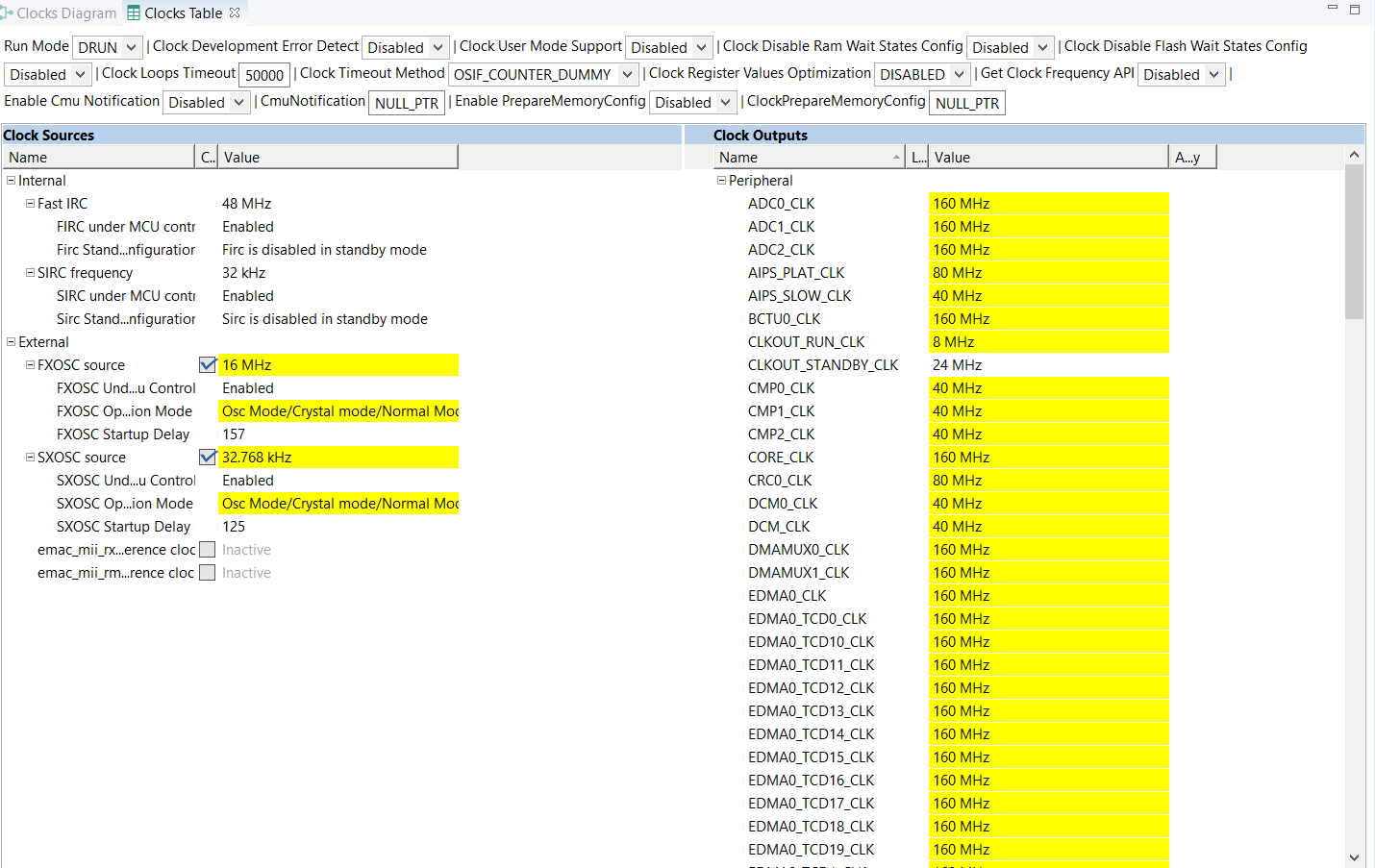
Task: Click the grid icon on Clocks Table tab
Action: pos(135,12)
